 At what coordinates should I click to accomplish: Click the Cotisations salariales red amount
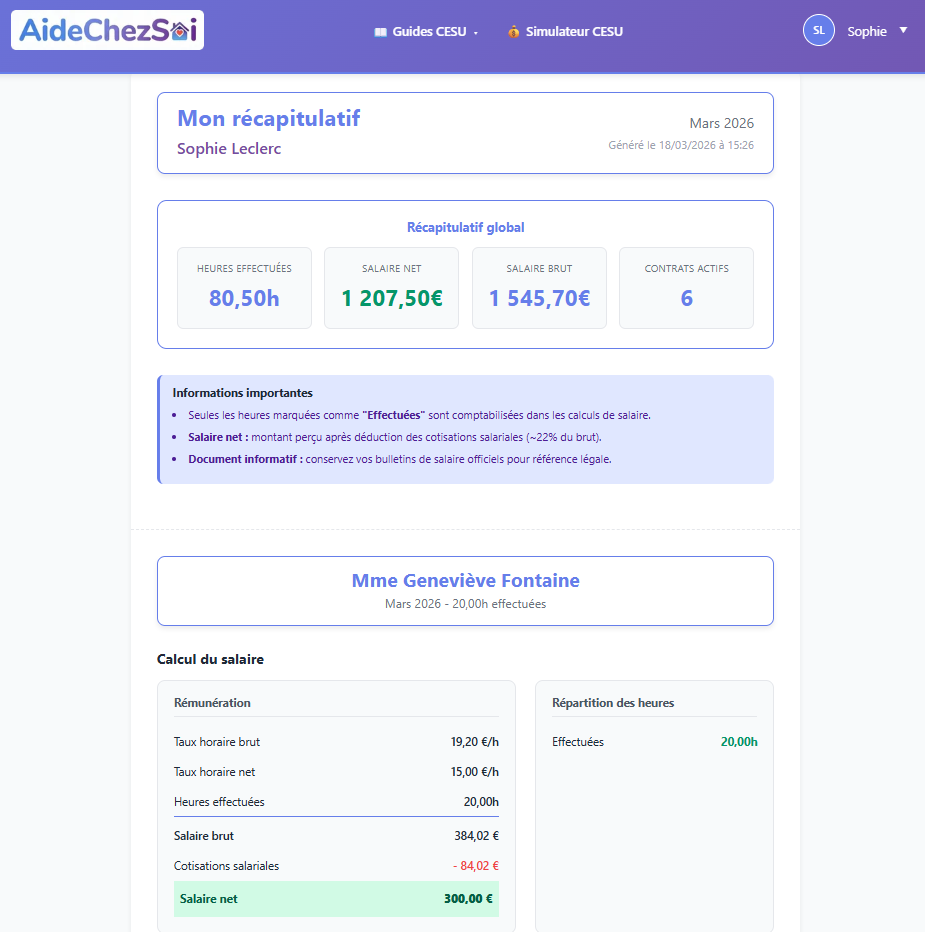tap(475, 866)
